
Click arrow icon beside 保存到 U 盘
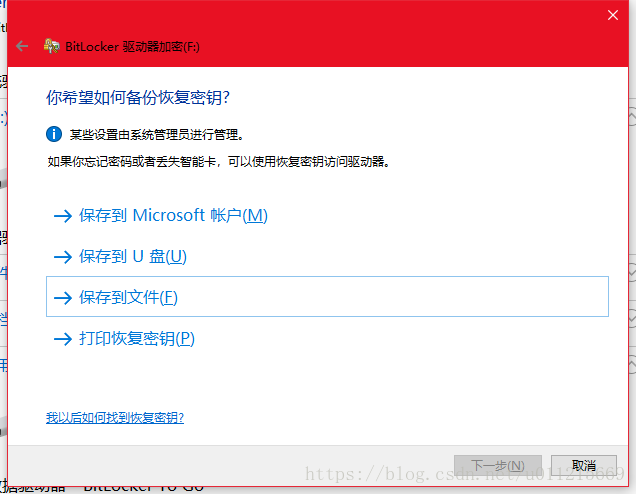[63, 257]
